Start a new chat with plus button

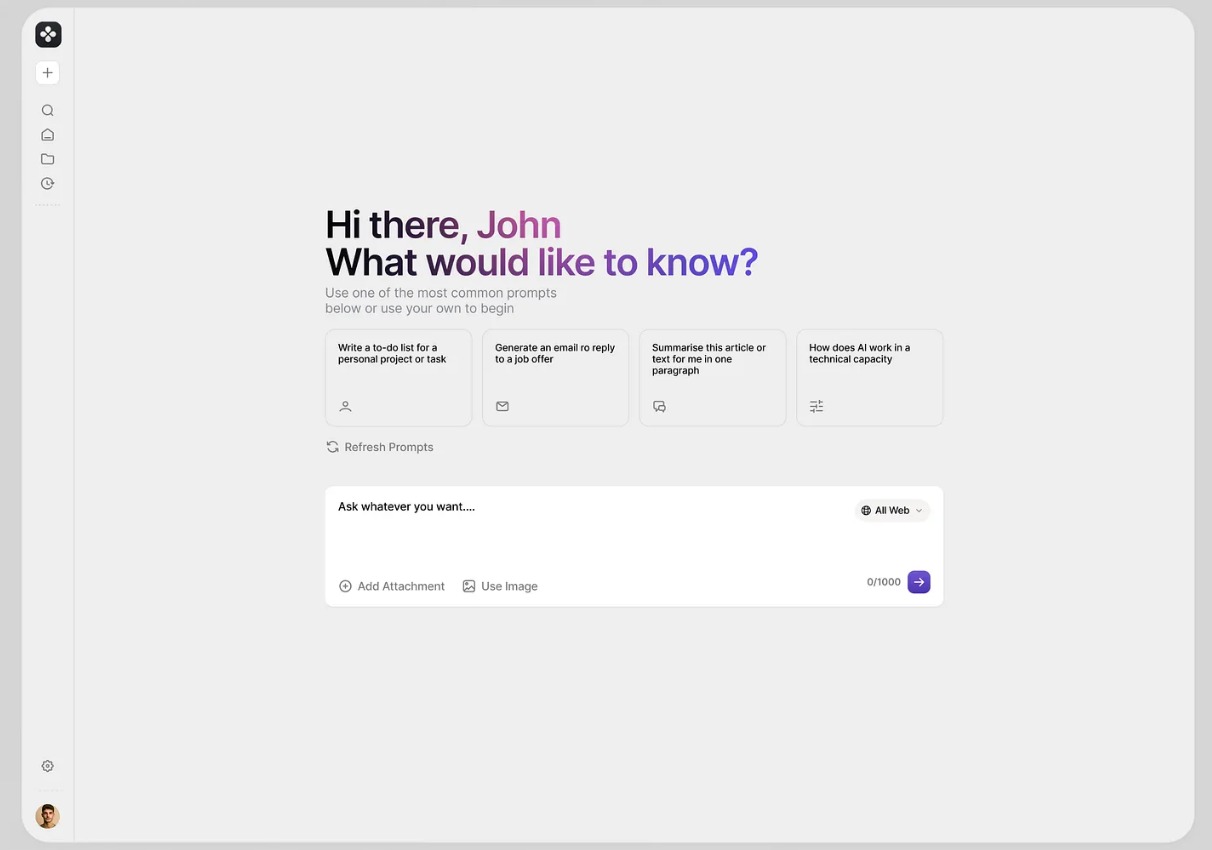click(47, 73)
